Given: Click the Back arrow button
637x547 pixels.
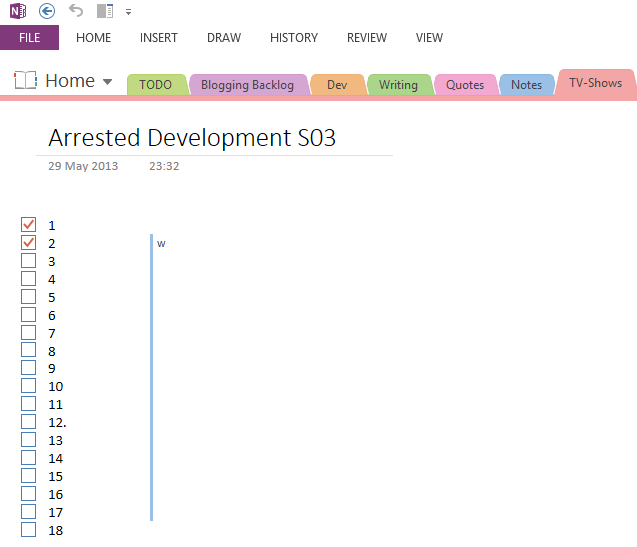Looking at the screenshot, I should point(47,11).
